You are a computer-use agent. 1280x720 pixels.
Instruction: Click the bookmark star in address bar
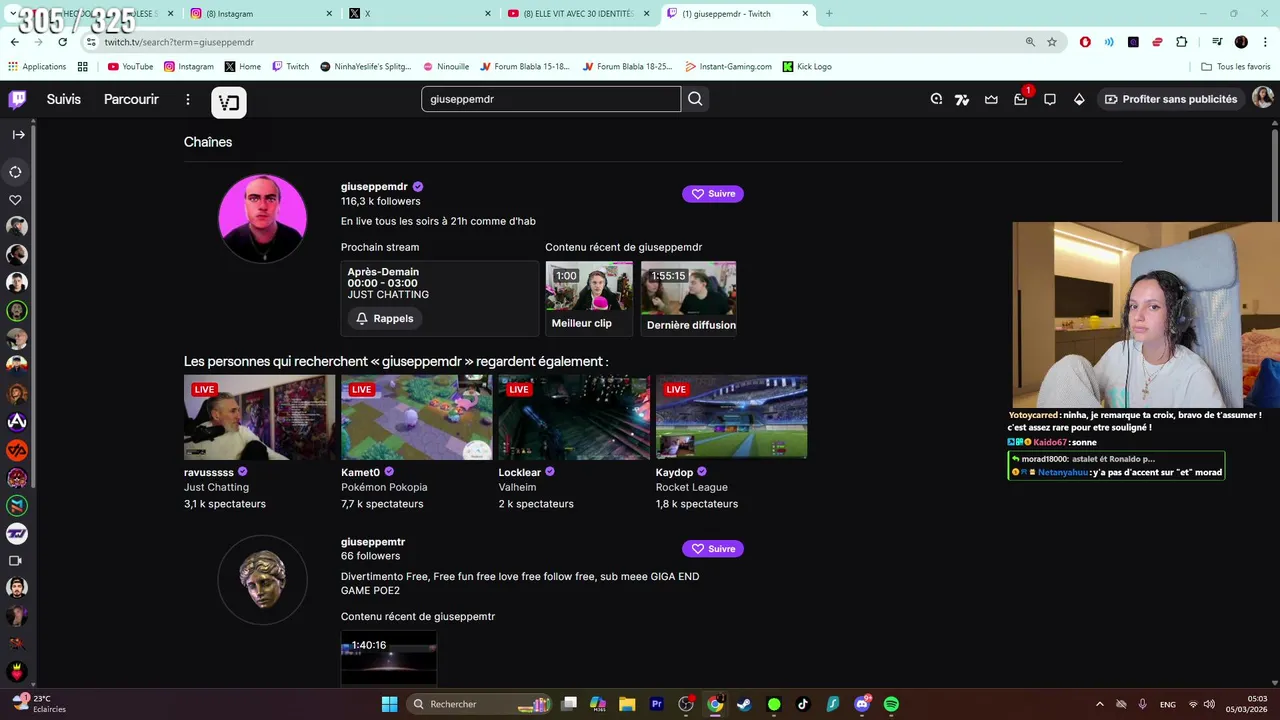tap(1052, 42)
